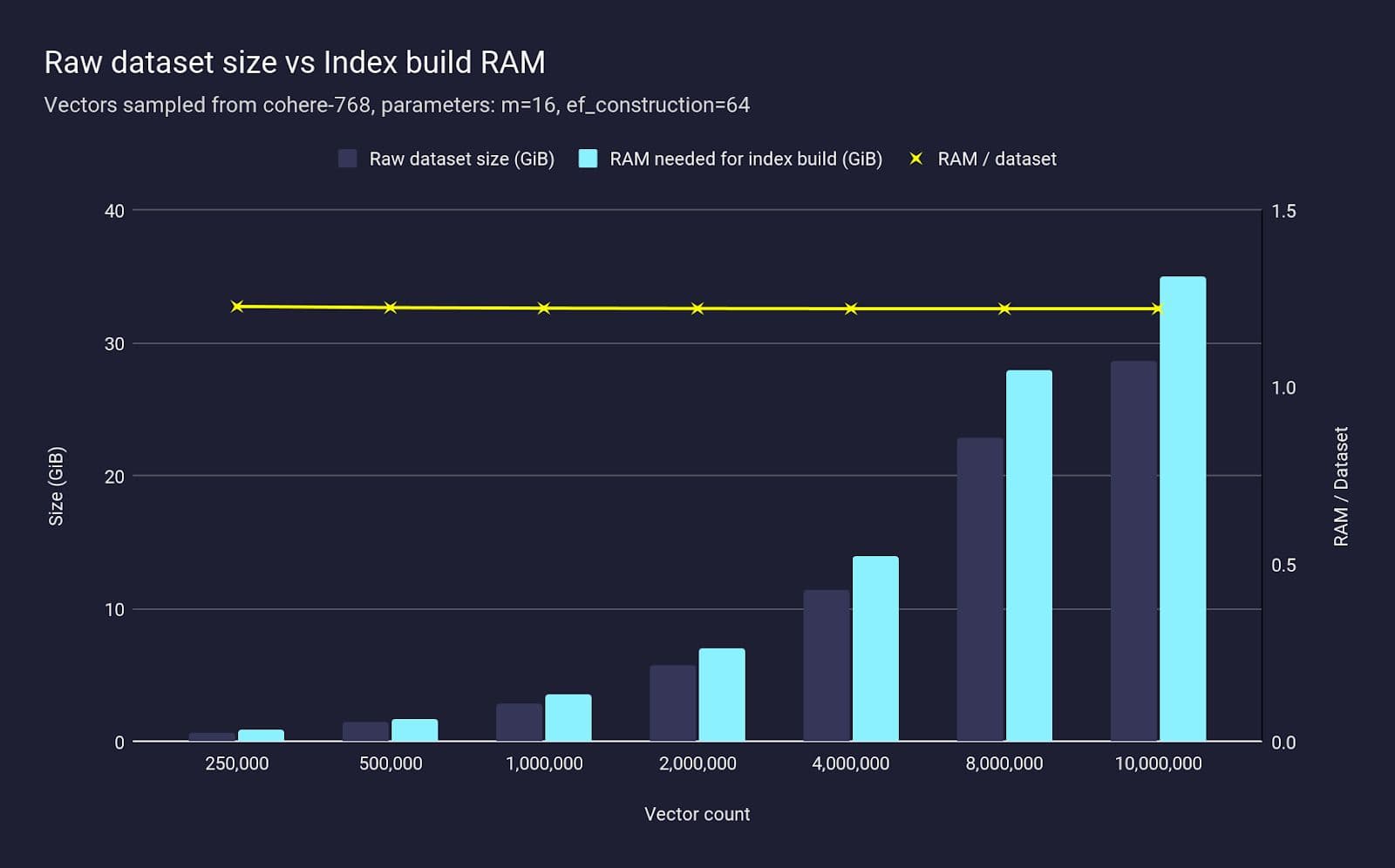
Task: Toggle the 'Raw dataset size (GiB)' legend label
Action: pyautogui.click(x=461, y=159)
